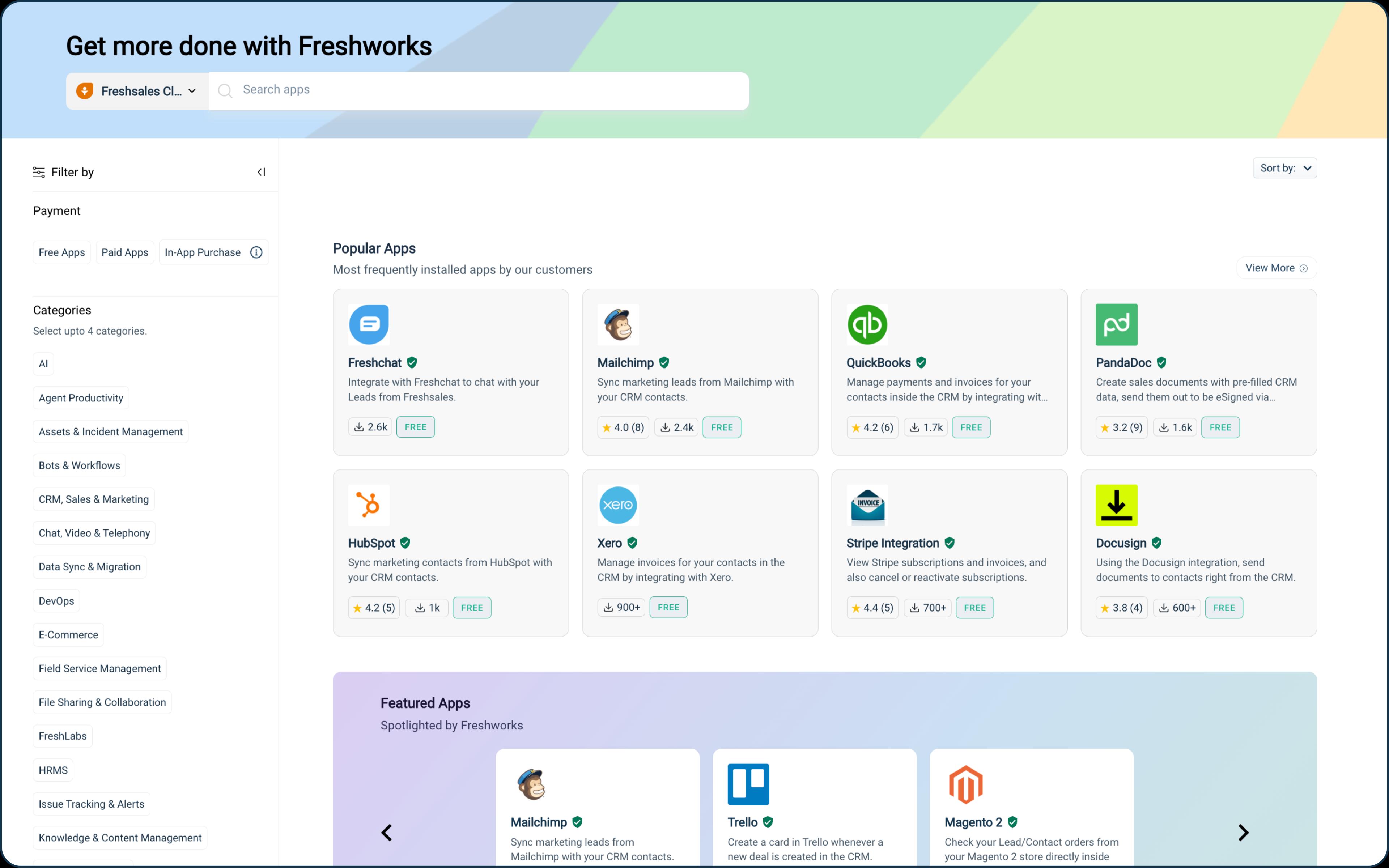The height and width of the screenshot is (868, 1389).
Task: Open the Docusign app title link
Action: pyautogui.click(x=1121, y=543)
